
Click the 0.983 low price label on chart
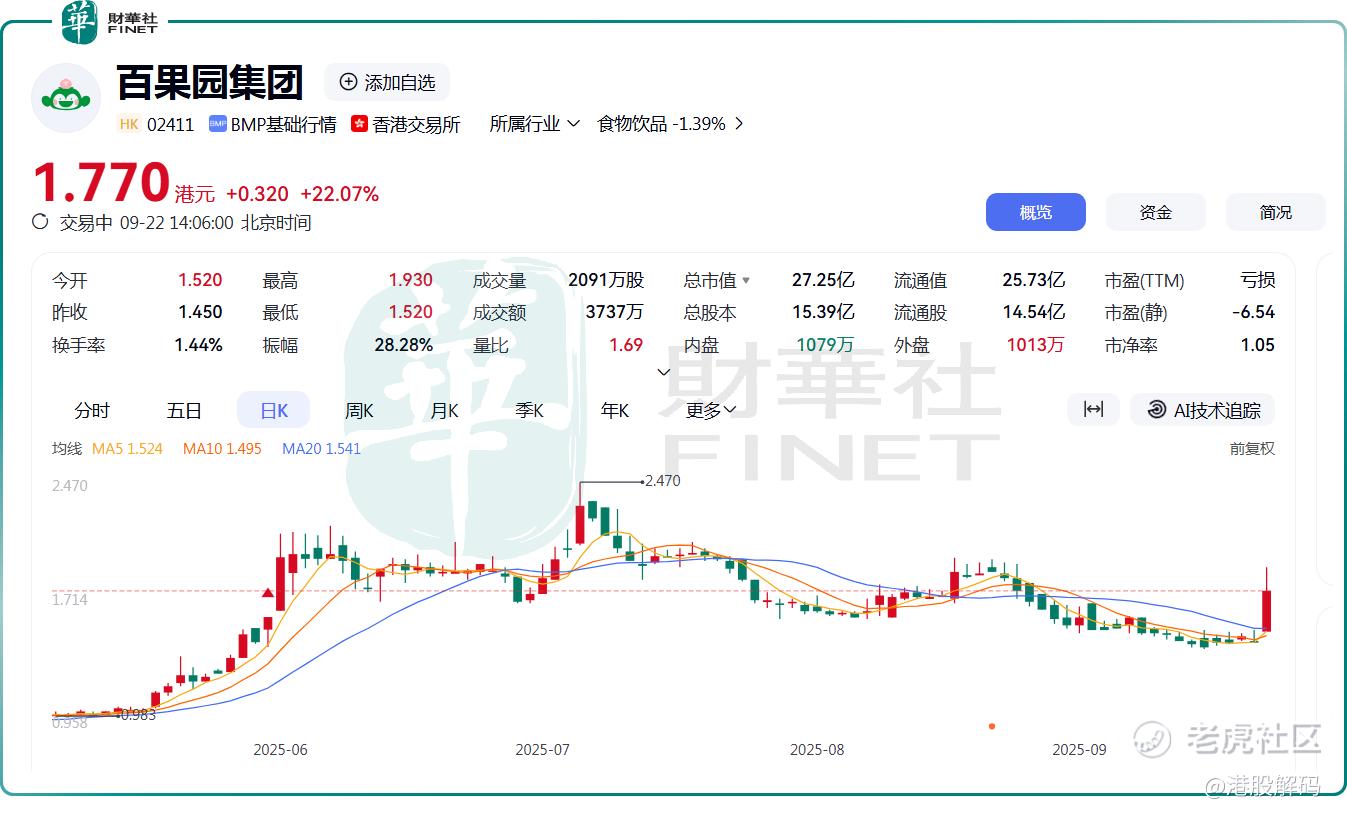138,715
